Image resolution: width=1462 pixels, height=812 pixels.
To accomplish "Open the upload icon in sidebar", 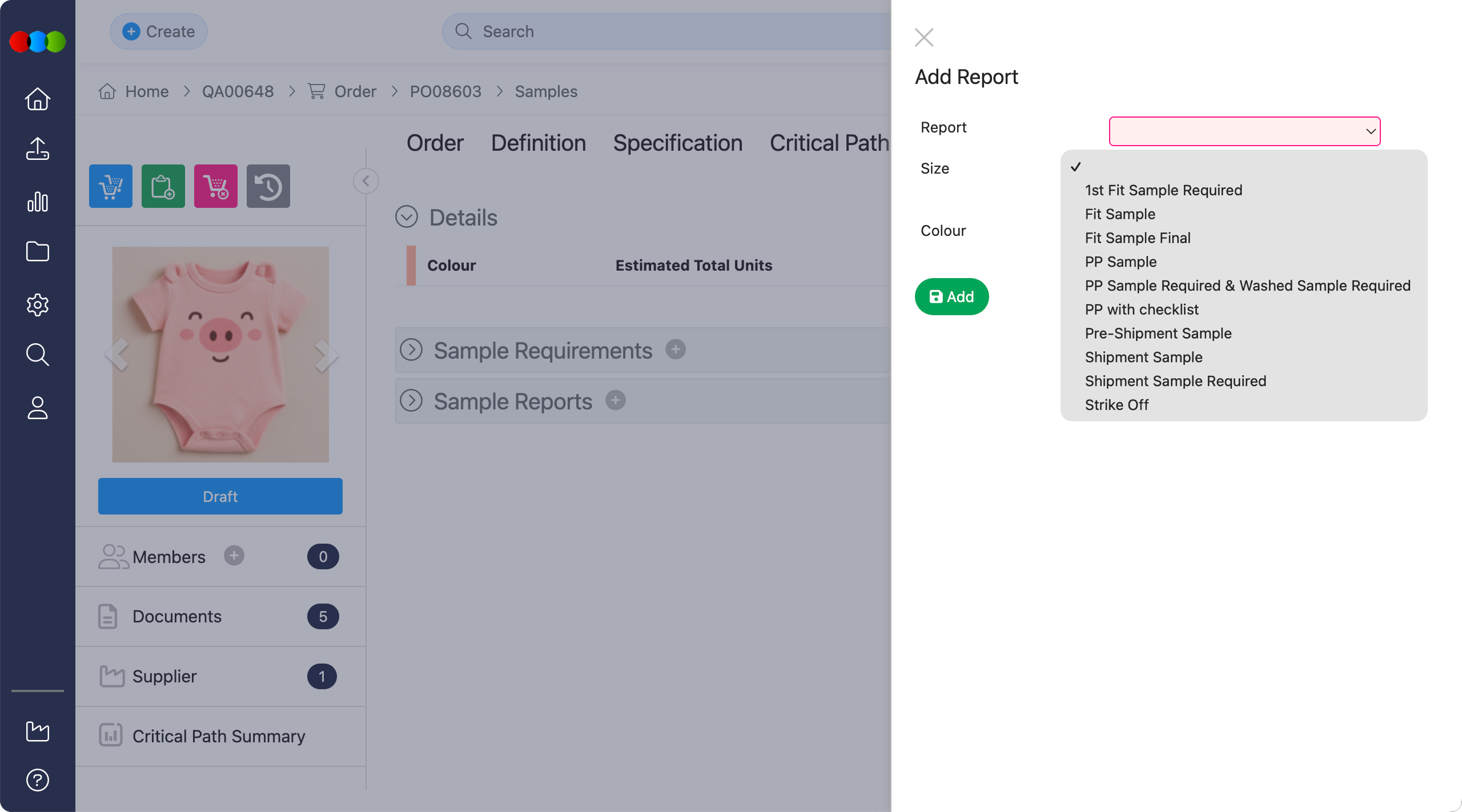I will click(x=38, y=149).
